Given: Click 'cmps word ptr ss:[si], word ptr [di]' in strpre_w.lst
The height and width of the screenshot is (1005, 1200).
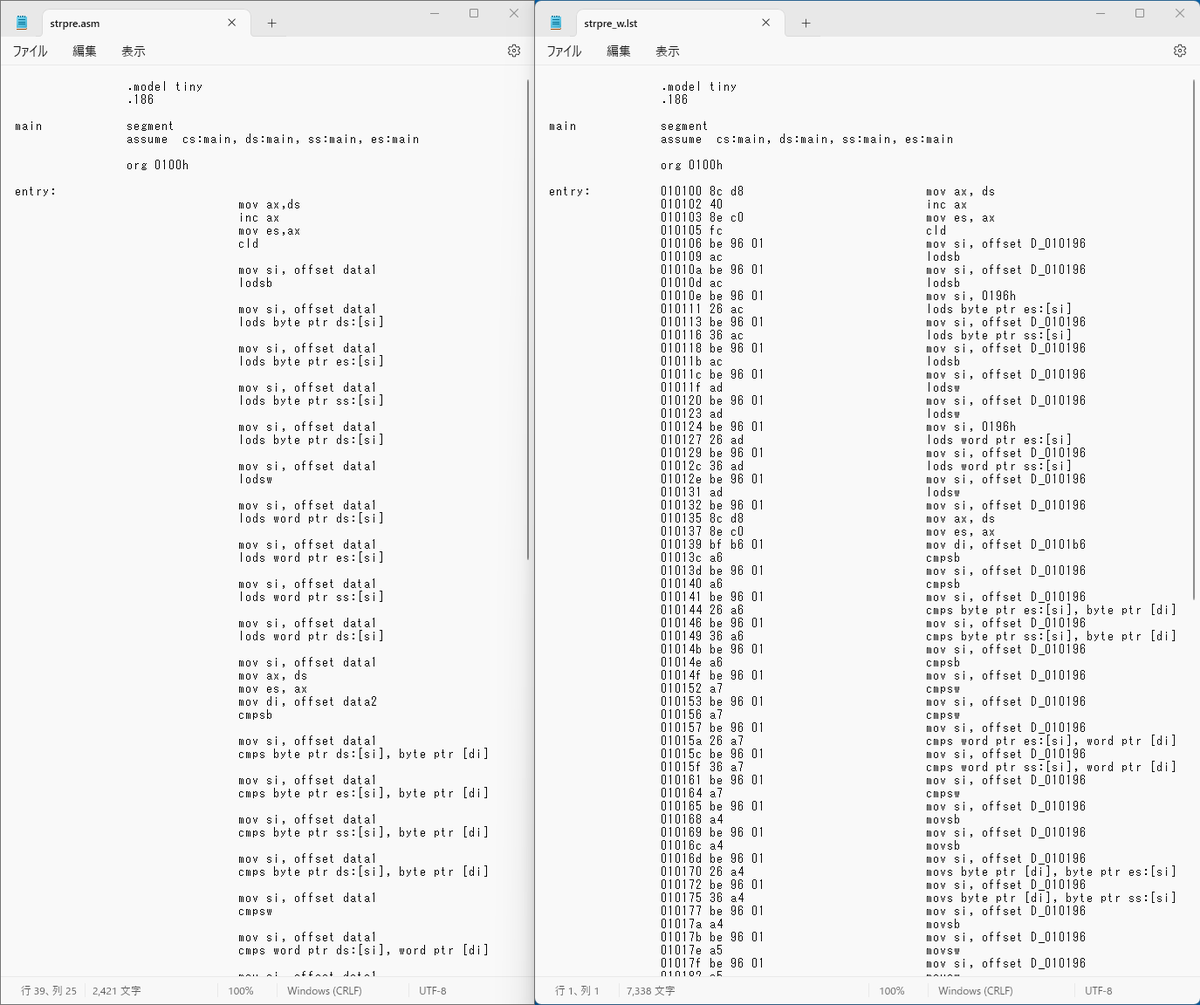Looking at the screenshot, I should point(1051,767).
